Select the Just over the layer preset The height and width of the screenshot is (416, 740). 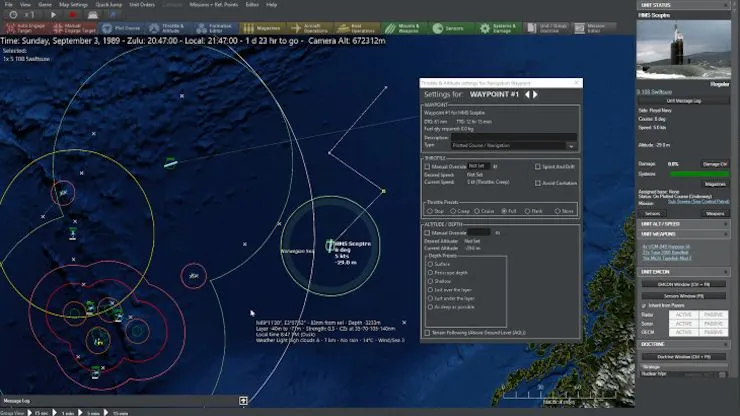point(430,290)
